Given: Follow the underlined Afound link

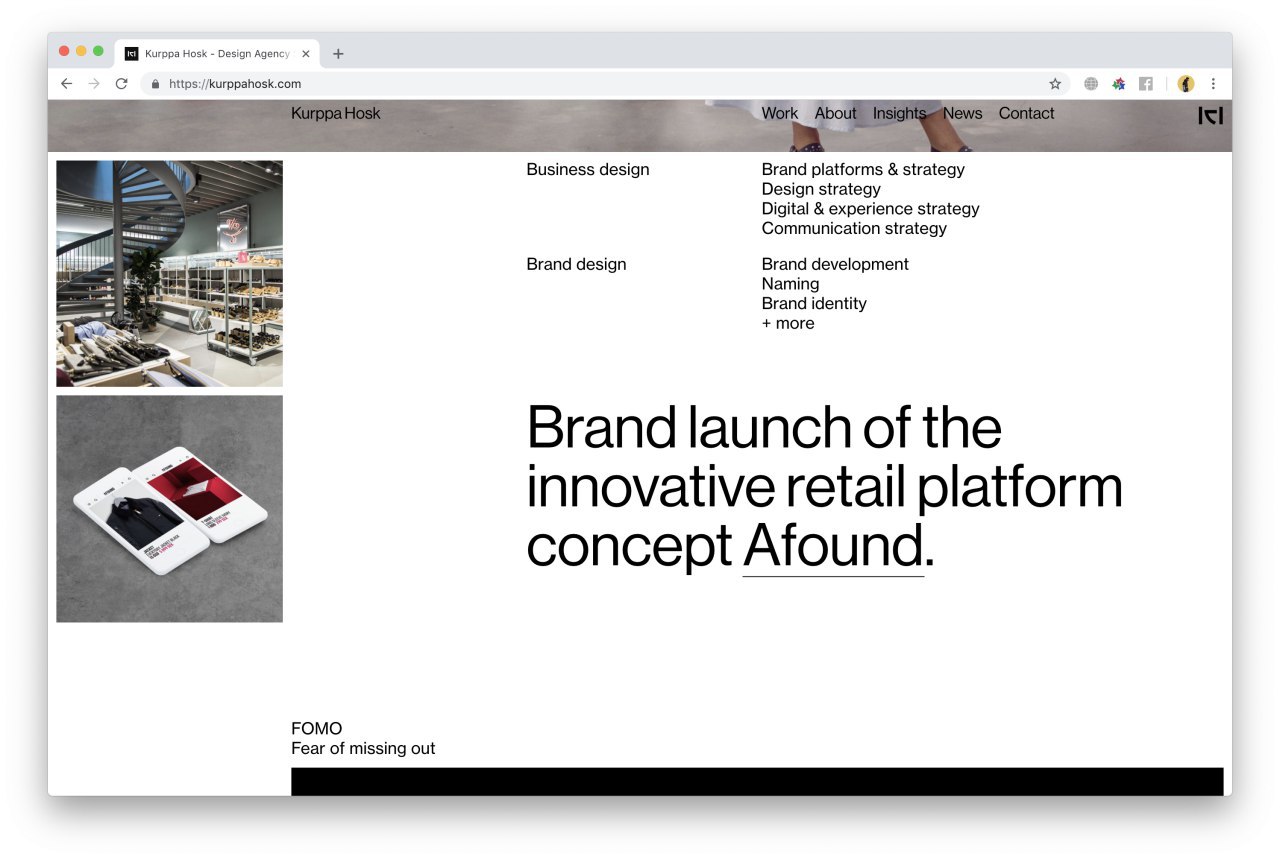Looking at the screenshot, I should 833,546.
